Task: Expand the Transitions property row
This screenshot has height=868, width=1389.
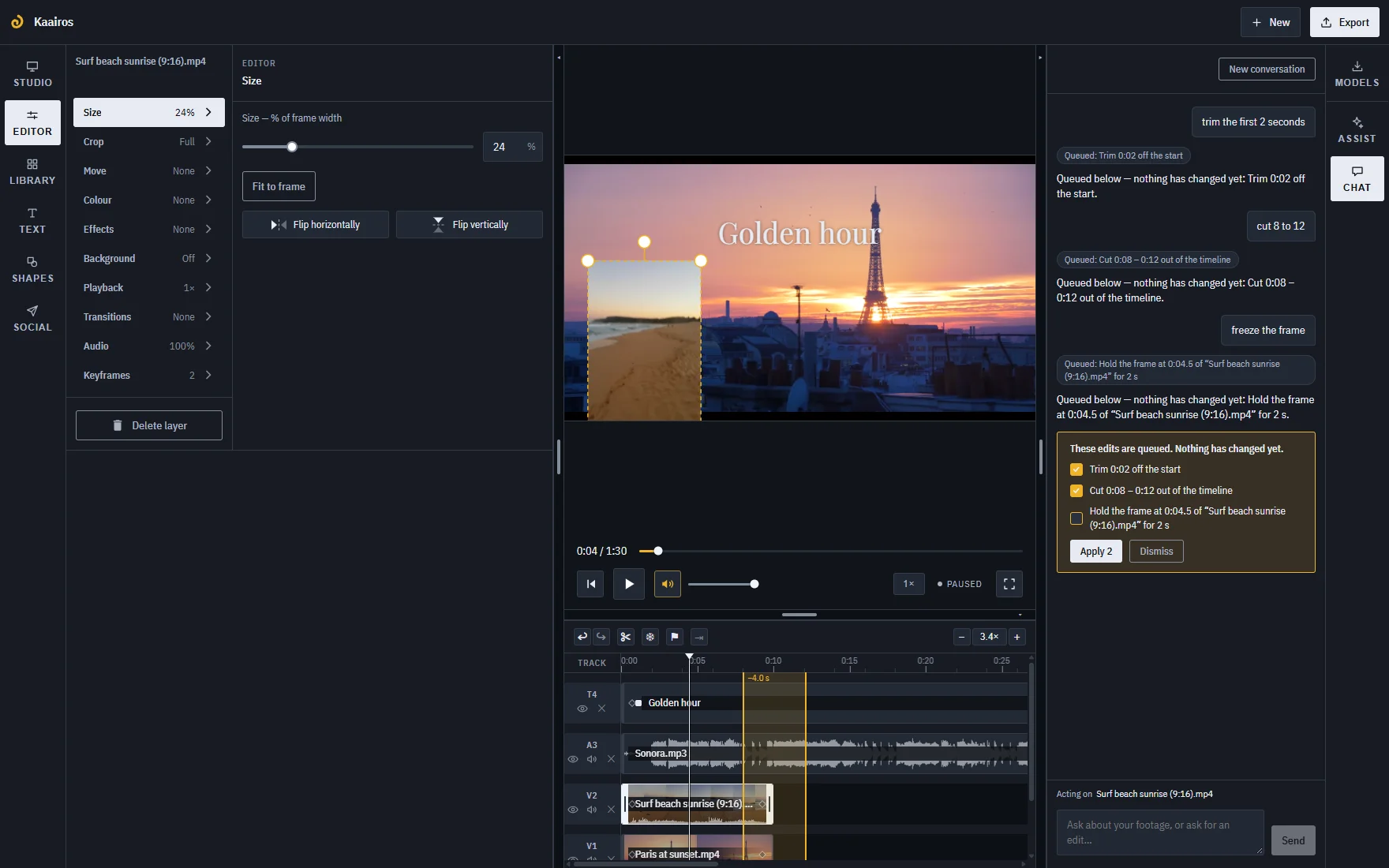Action: click(149, 317)
